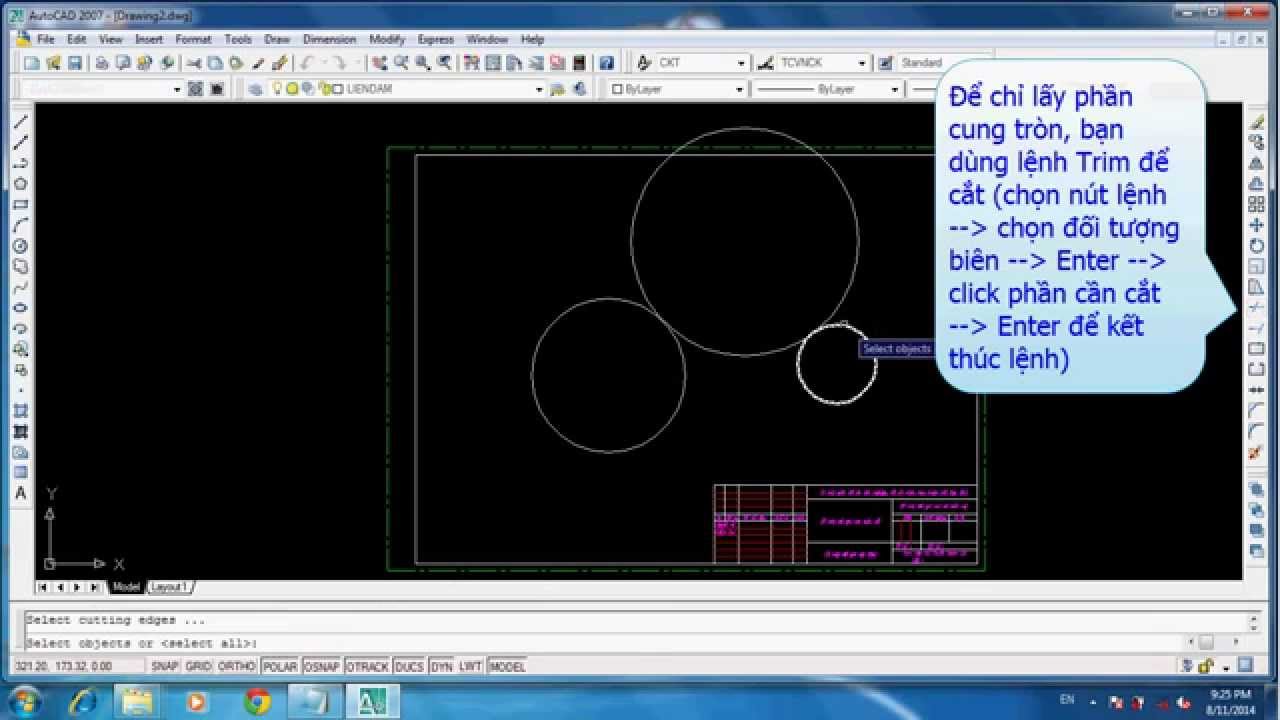This screenshot has width=1280, height=720.
Task: Switch to the Model tab
Action: click(x=126, y=587)
